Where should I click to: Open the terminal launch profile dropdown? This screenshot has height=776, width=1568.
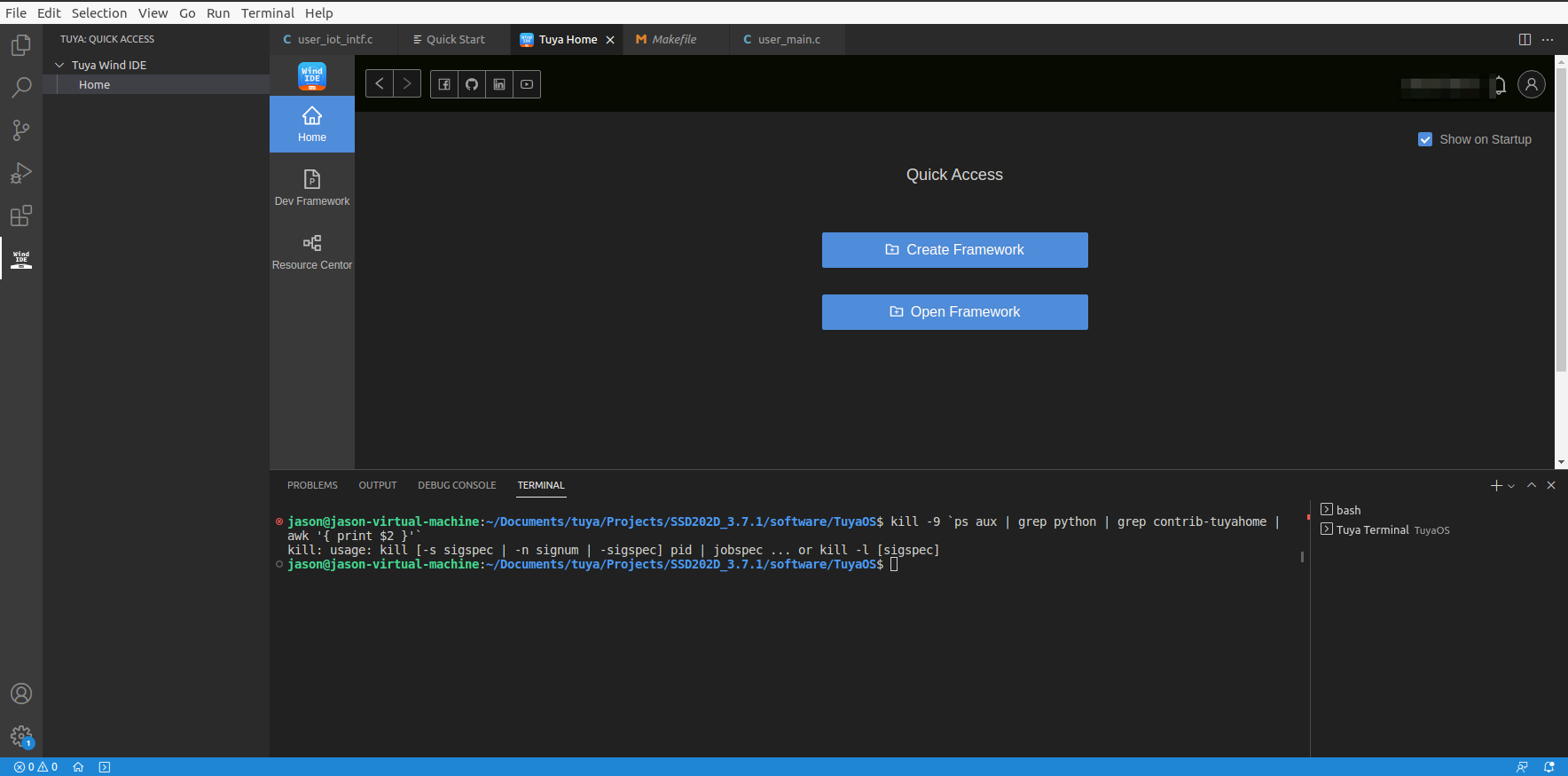[x=1511, y=486]
